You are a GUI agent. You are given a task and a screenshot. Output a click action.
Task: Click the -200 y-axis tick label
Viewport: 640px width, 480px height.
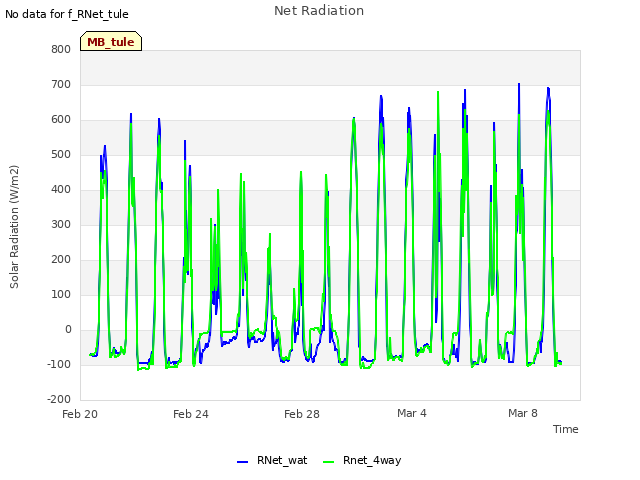59,399
